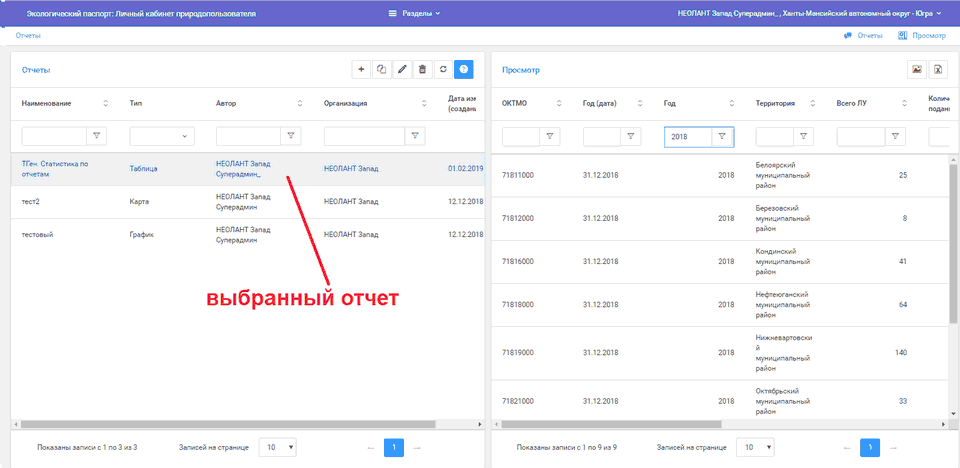Click Карта type cell of тест2
The image size is (960, 468).
click(x=139, y=202)
